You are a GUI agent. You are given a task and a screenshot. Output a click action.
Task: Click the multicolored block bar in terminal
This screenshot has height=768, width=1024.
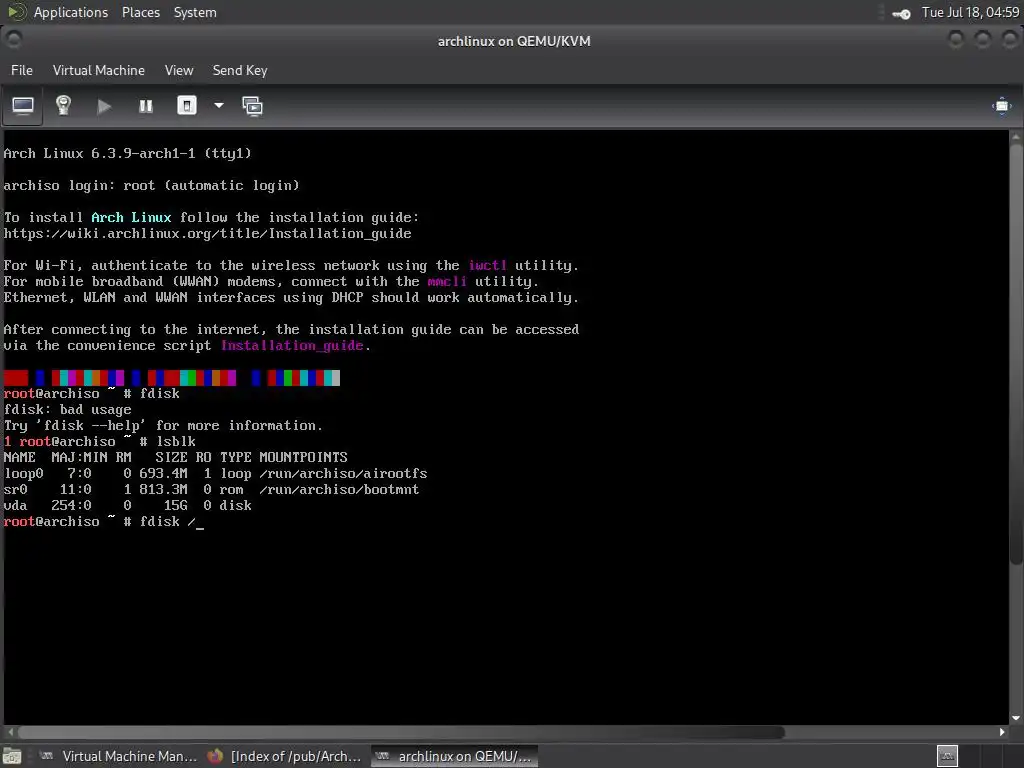[x=172, y=377]
